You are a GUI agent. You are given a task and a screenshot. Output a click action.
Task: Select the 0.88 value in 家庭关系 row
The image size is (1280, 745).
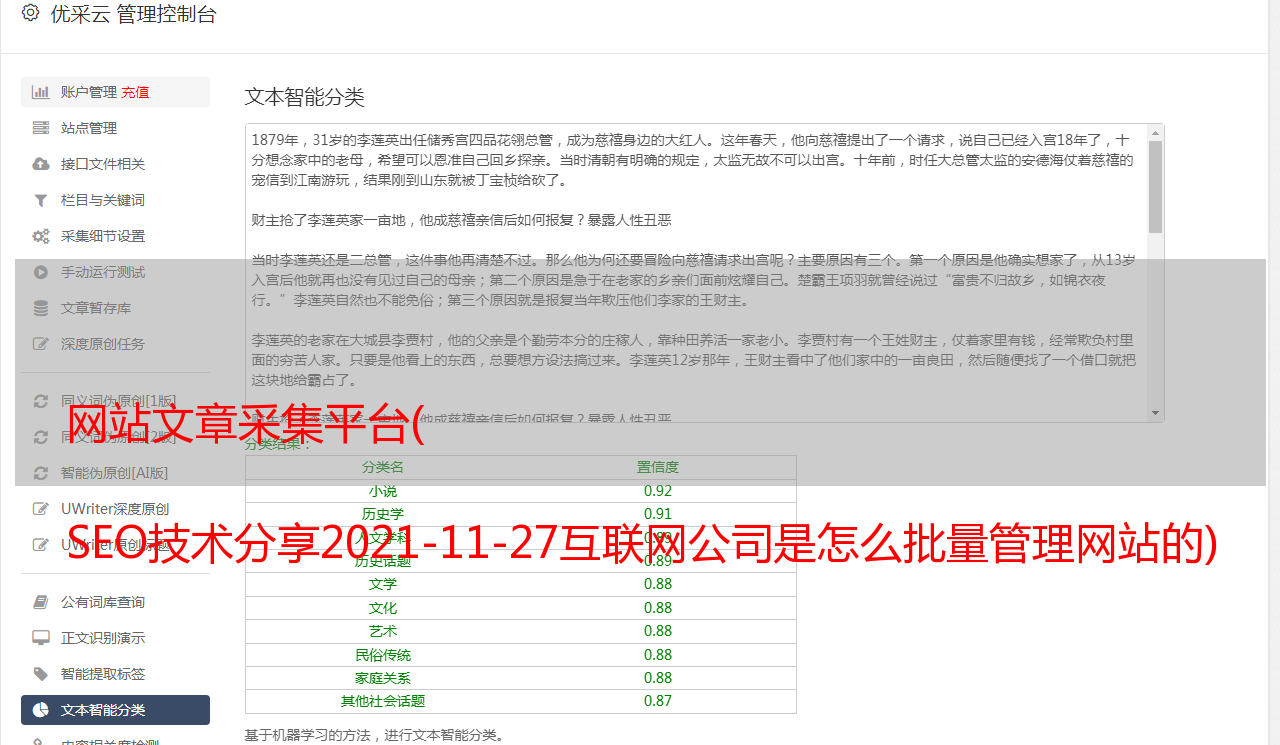pos(658,678)
